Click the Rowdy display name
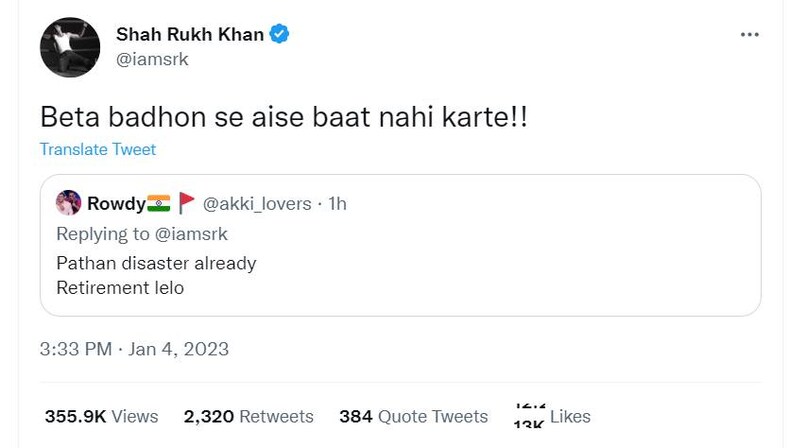The height and width of the screenshot is (448, 807). coord(116,204)
